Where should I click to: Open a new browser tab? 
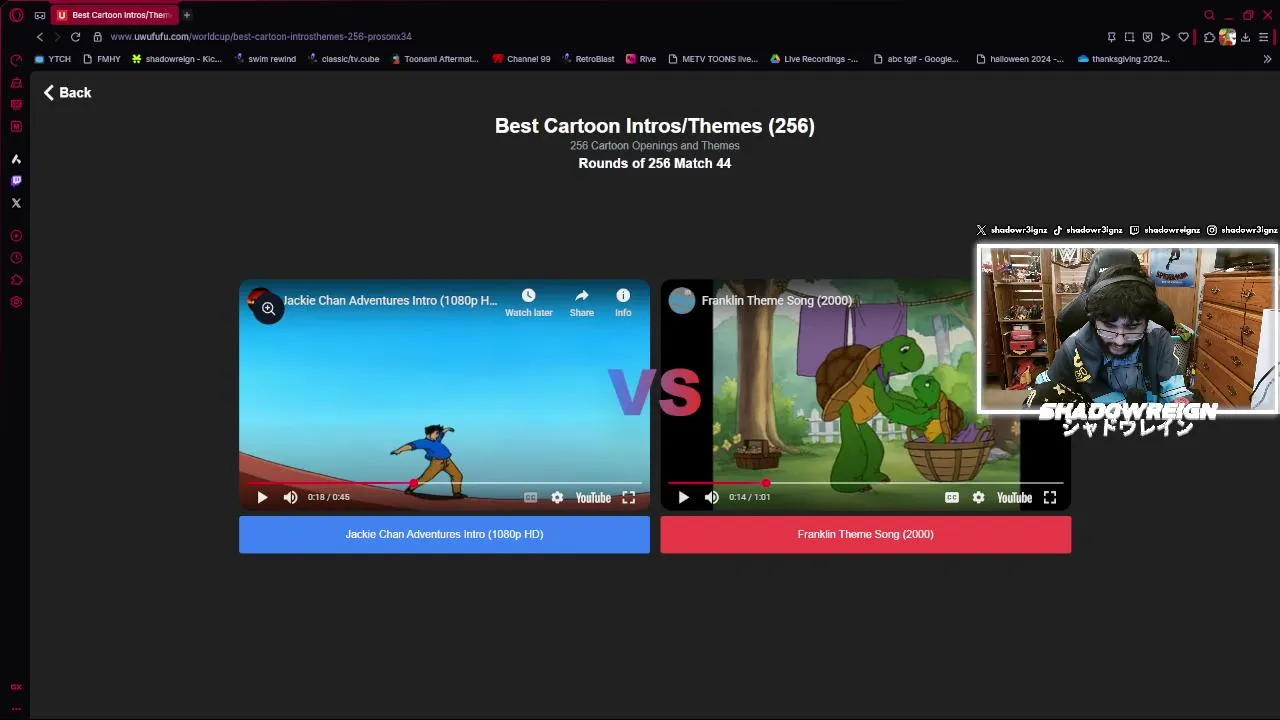coord(187,15)
